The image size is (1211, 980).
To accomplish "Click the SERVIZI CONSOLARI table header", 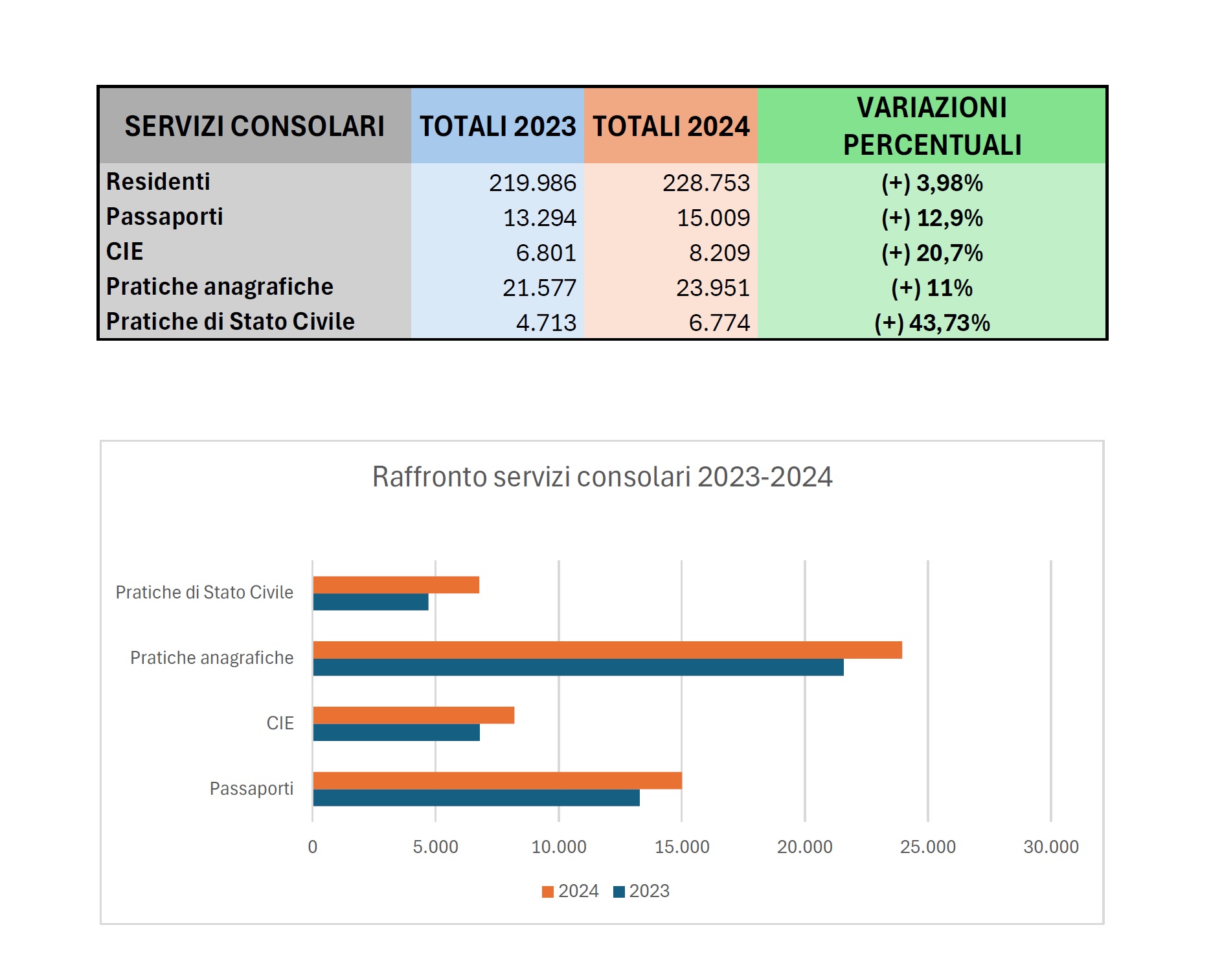I will coord(255,126).
